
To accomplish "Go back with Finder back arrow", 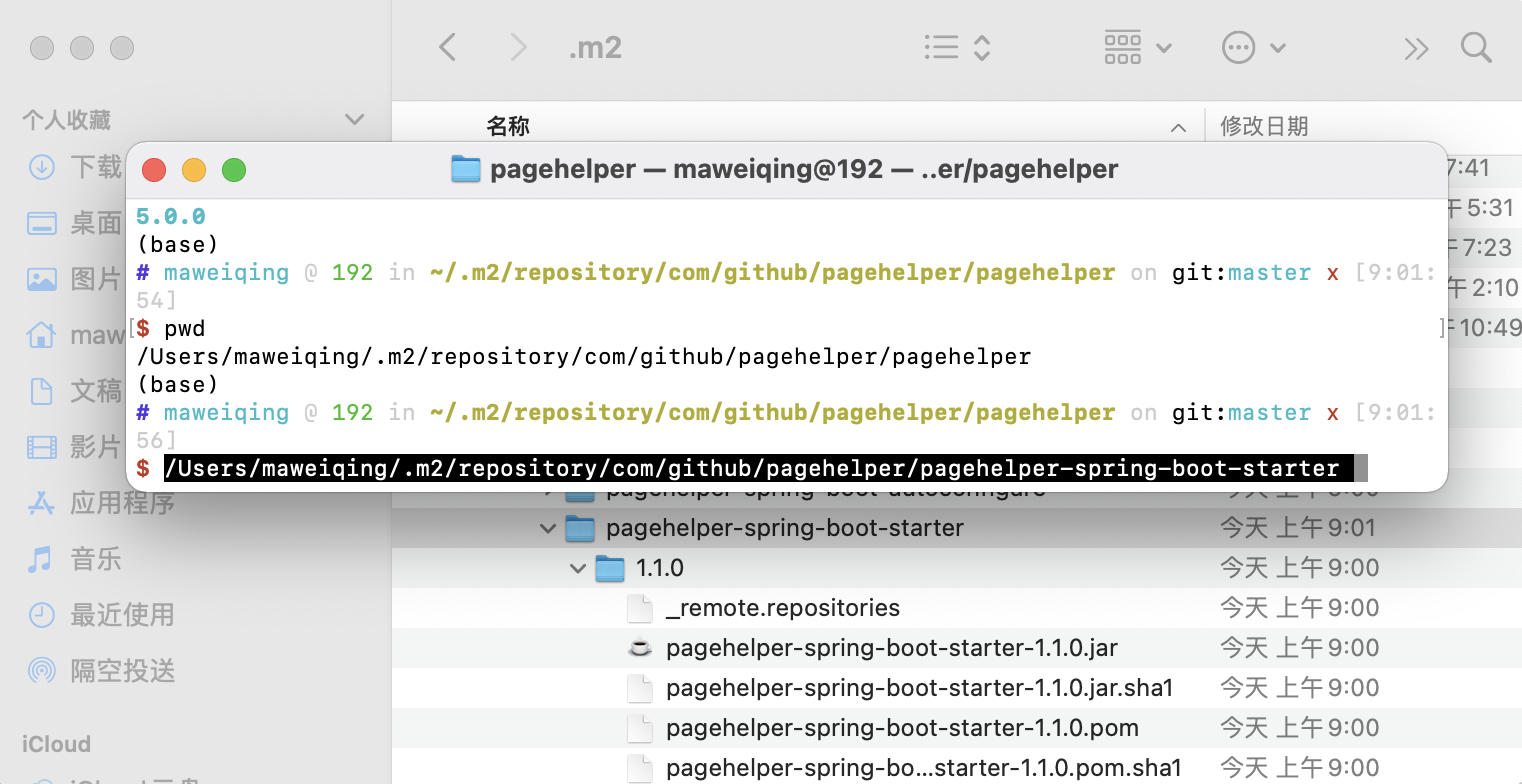I will click(x=448, y=47).
